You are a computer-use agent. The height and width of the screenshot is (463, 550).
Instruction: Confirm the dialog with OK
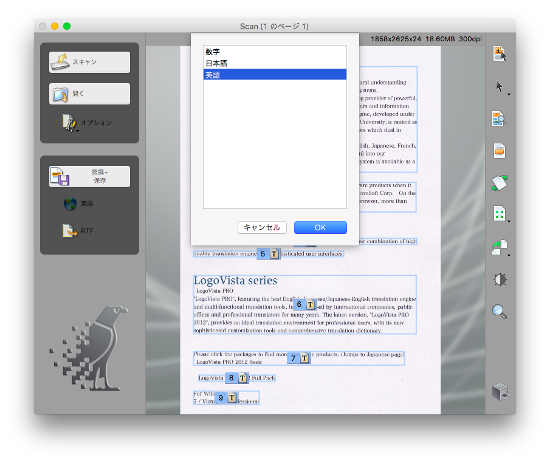(320, 227)
